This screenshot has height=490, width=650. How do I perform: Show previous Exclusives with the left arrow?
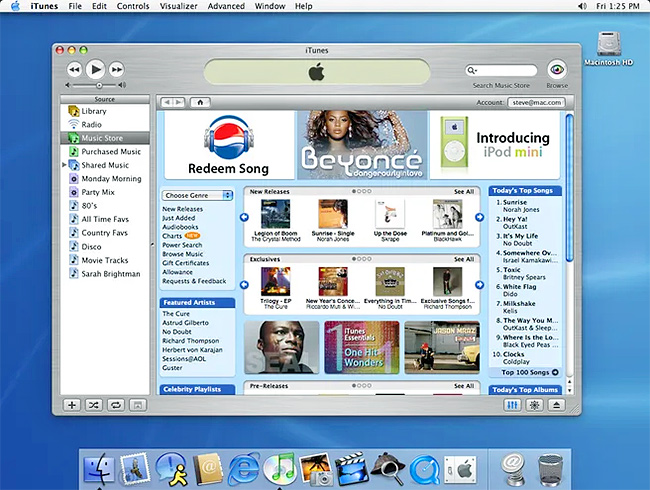(245, 285)
